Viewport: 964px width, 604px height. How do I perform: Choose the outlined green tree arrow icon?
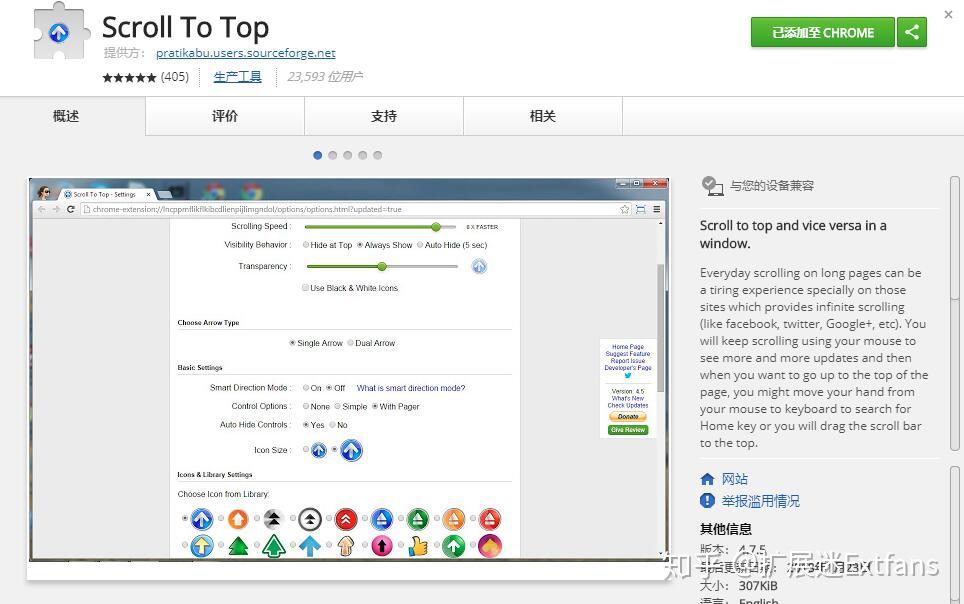274,546
